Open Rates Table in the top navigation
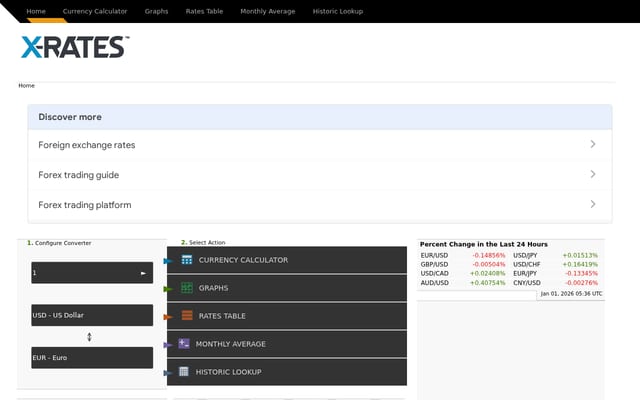Image resolution: width=640 pixels, height=400 pixels. point(204,11)
